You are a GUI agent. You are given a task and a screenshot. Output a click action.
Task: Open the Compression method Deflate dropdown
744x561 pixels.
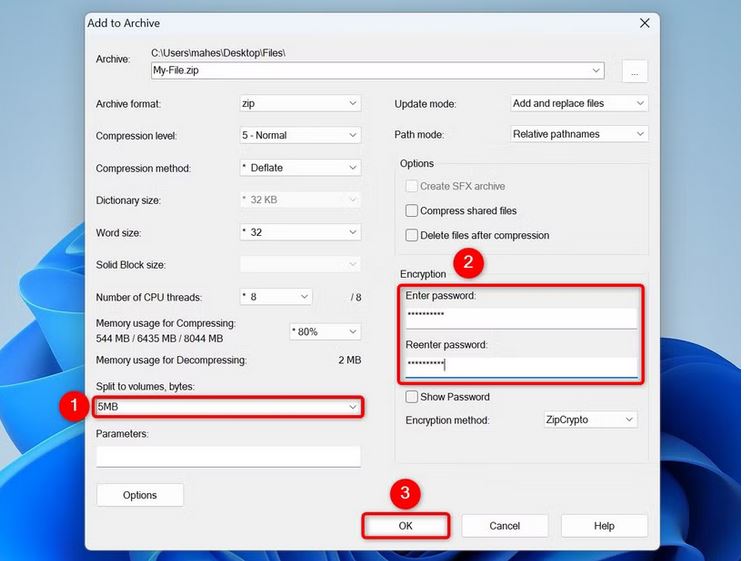[300, 168]
